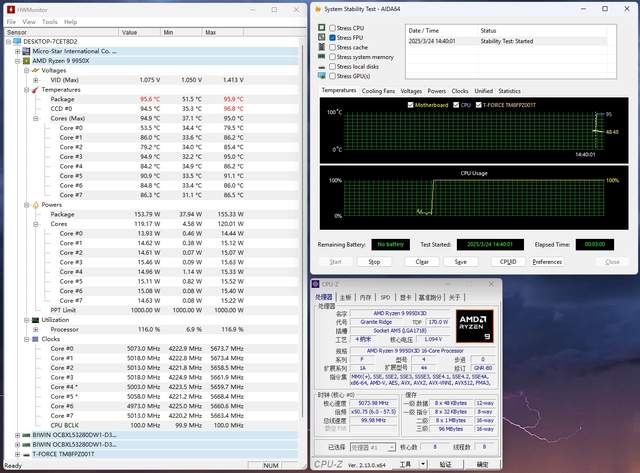Collapse the AMD Ryzen 9 9950X node

(x=18, y=61)
